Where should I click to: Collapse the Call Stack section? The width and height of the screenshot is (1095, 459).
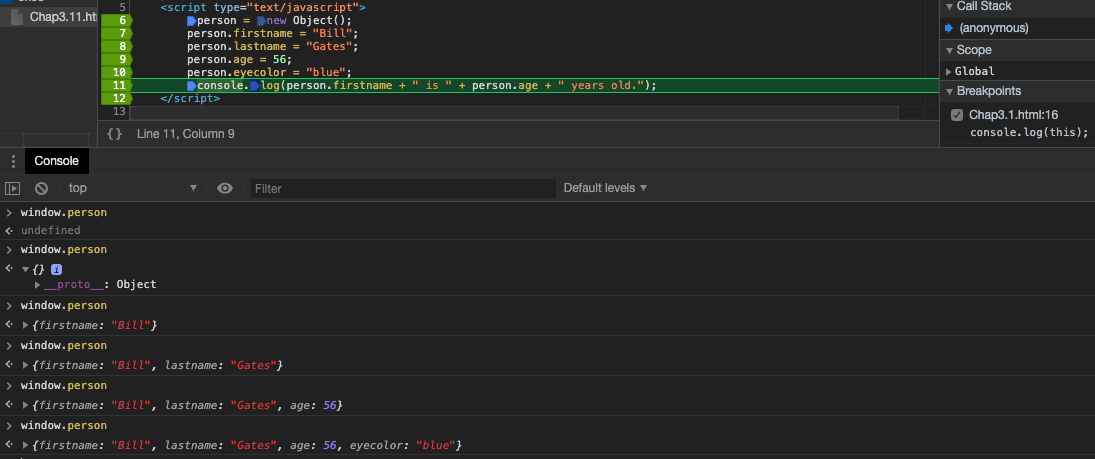pos(949,6)
